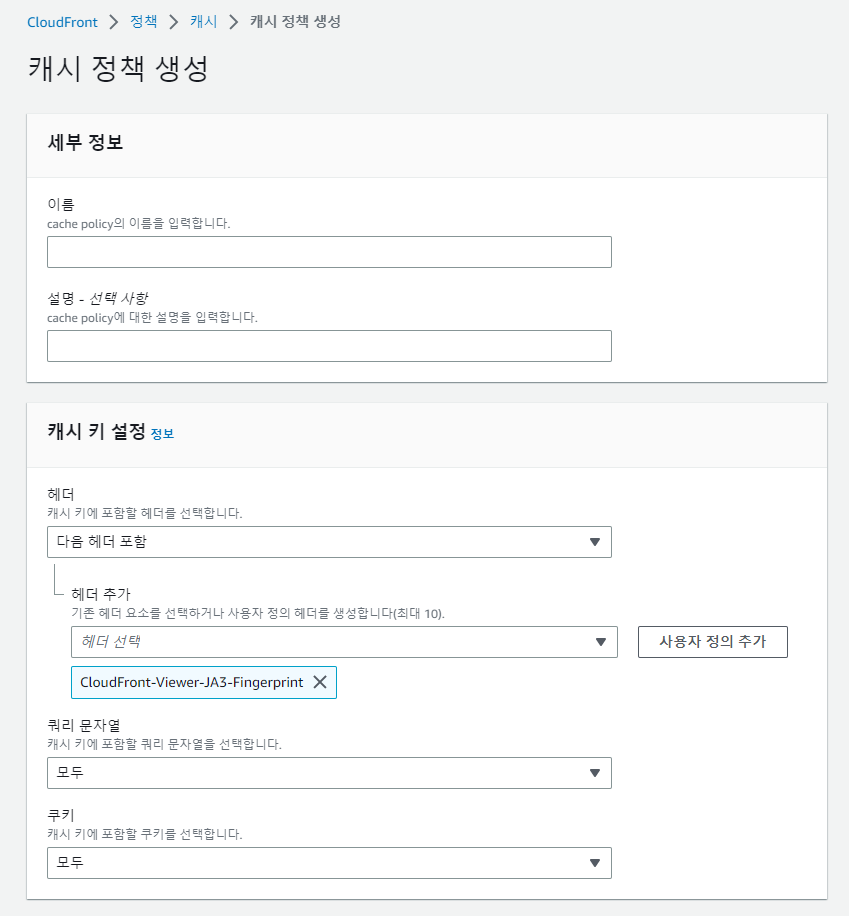Viewport: 849px width, 916px height.
Task: Open the 쿼리 문자열 dropdown showing 모두
Action: click(330, 773)
